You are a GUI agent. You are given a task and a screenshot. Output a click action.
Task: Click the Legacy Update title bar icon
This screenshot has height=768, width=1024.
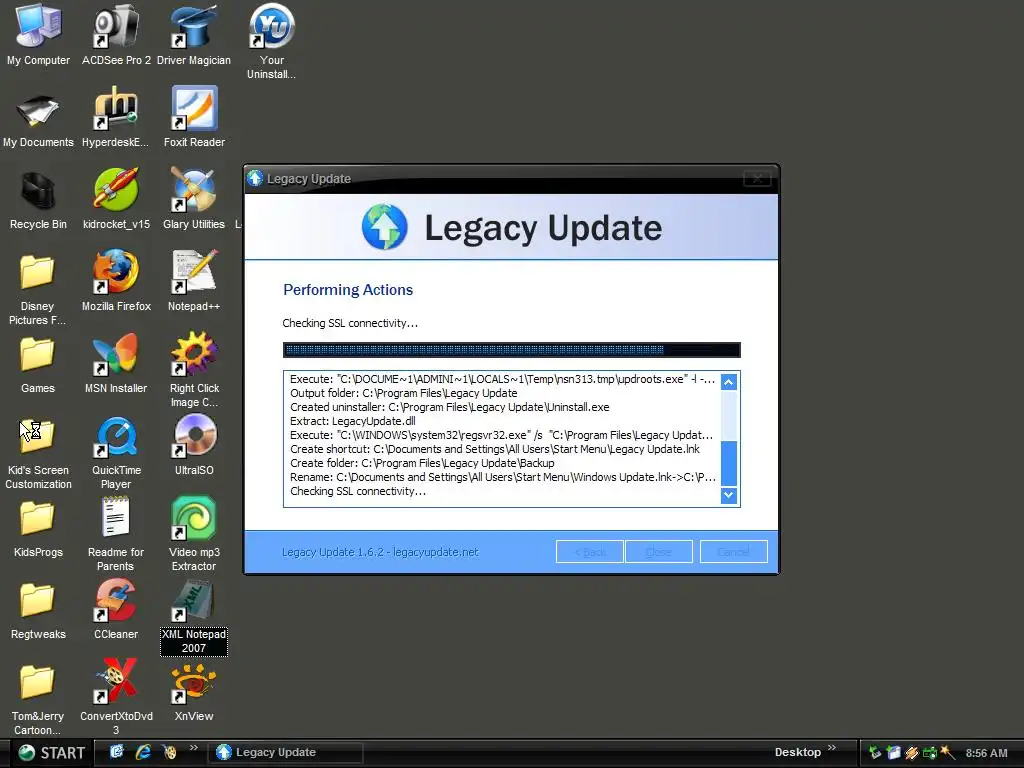click(255, 178)
